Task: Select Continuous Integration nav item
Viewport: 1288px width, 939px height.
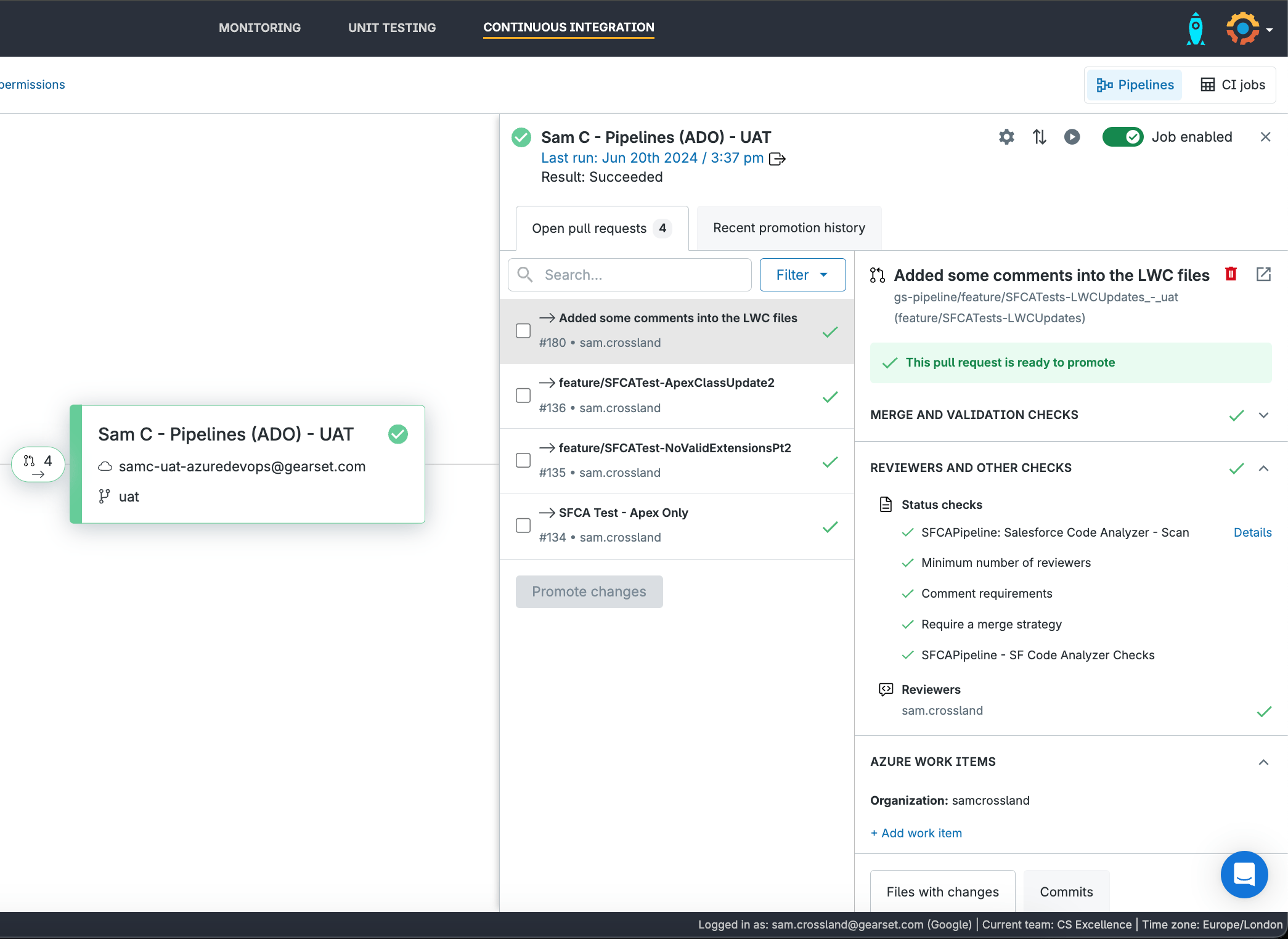Action: [569, 28]
